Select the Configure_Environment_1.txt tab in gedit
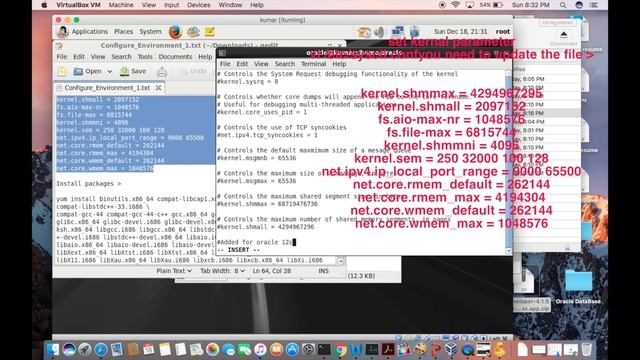This screenshot has height=360, width=640. pos(107,88)
